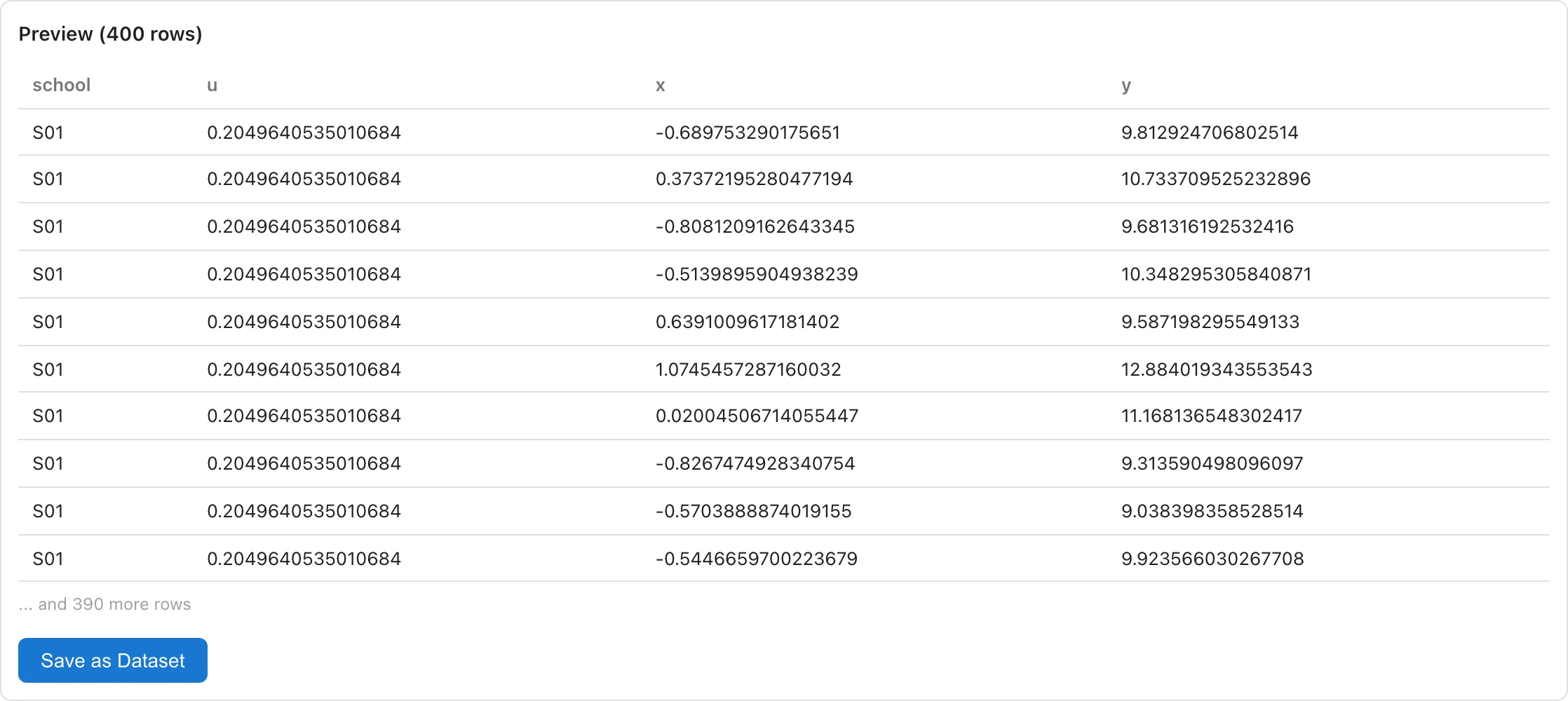
Task: Click y value 12.884019343553543
Action: coord(1217,369)
